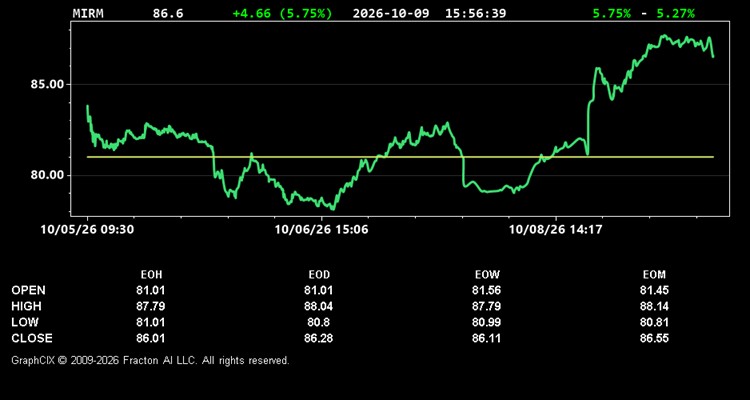Screen dimensions: 750x400
Task: Click the OPEN row label
Action: pos(29,290)
